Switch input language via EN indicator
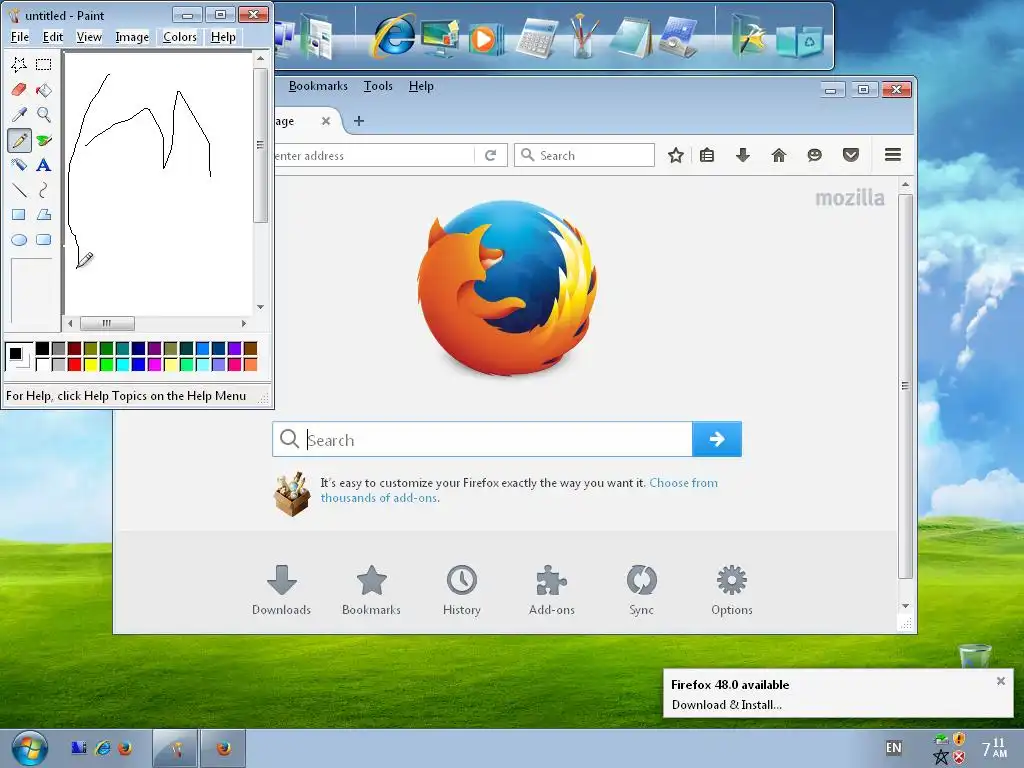The width and height of the screenshot is (1024, 768). 893,748
